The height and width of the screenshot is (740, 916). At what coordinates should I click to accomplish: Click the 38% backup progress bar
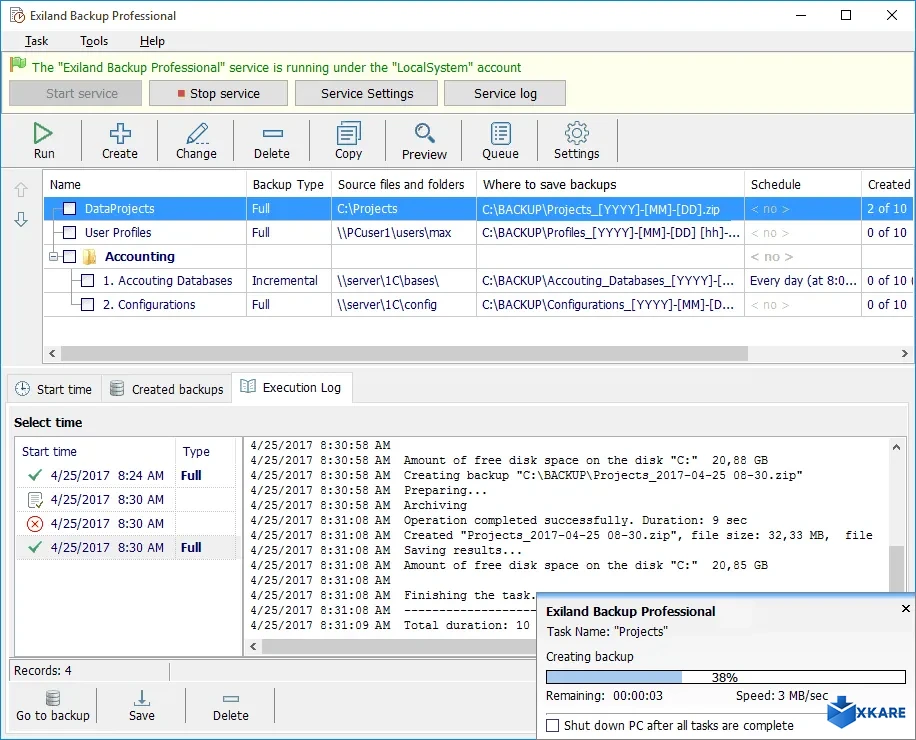click(726, 677)
